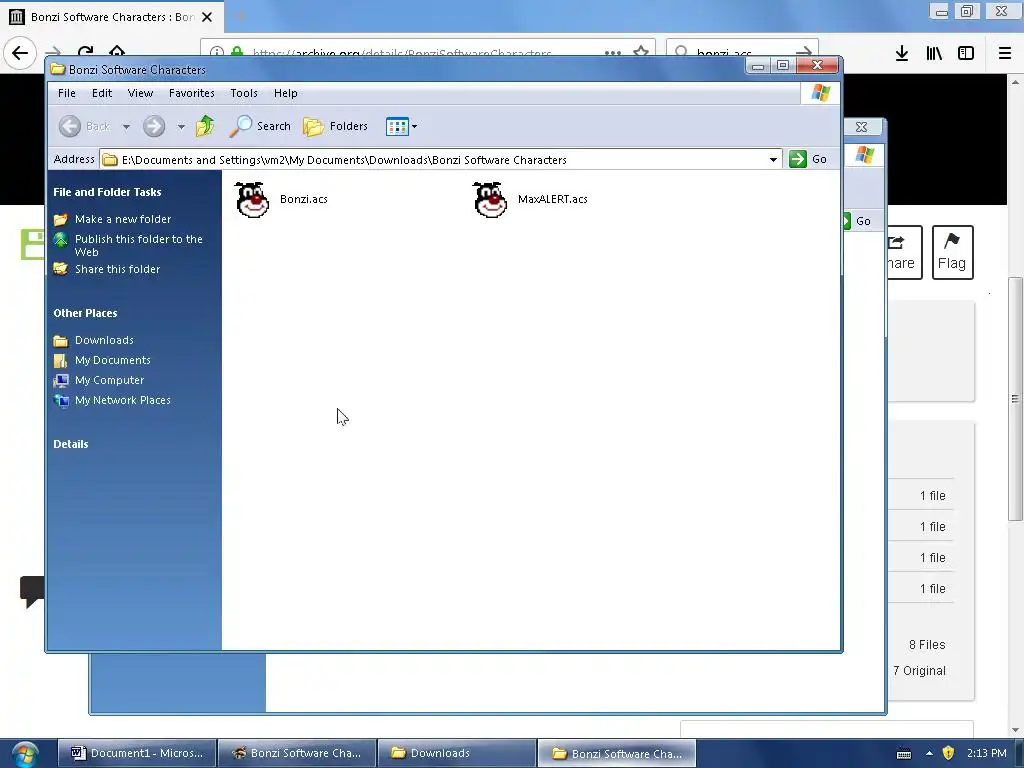Expand the Details section

(x=71, y=444)
